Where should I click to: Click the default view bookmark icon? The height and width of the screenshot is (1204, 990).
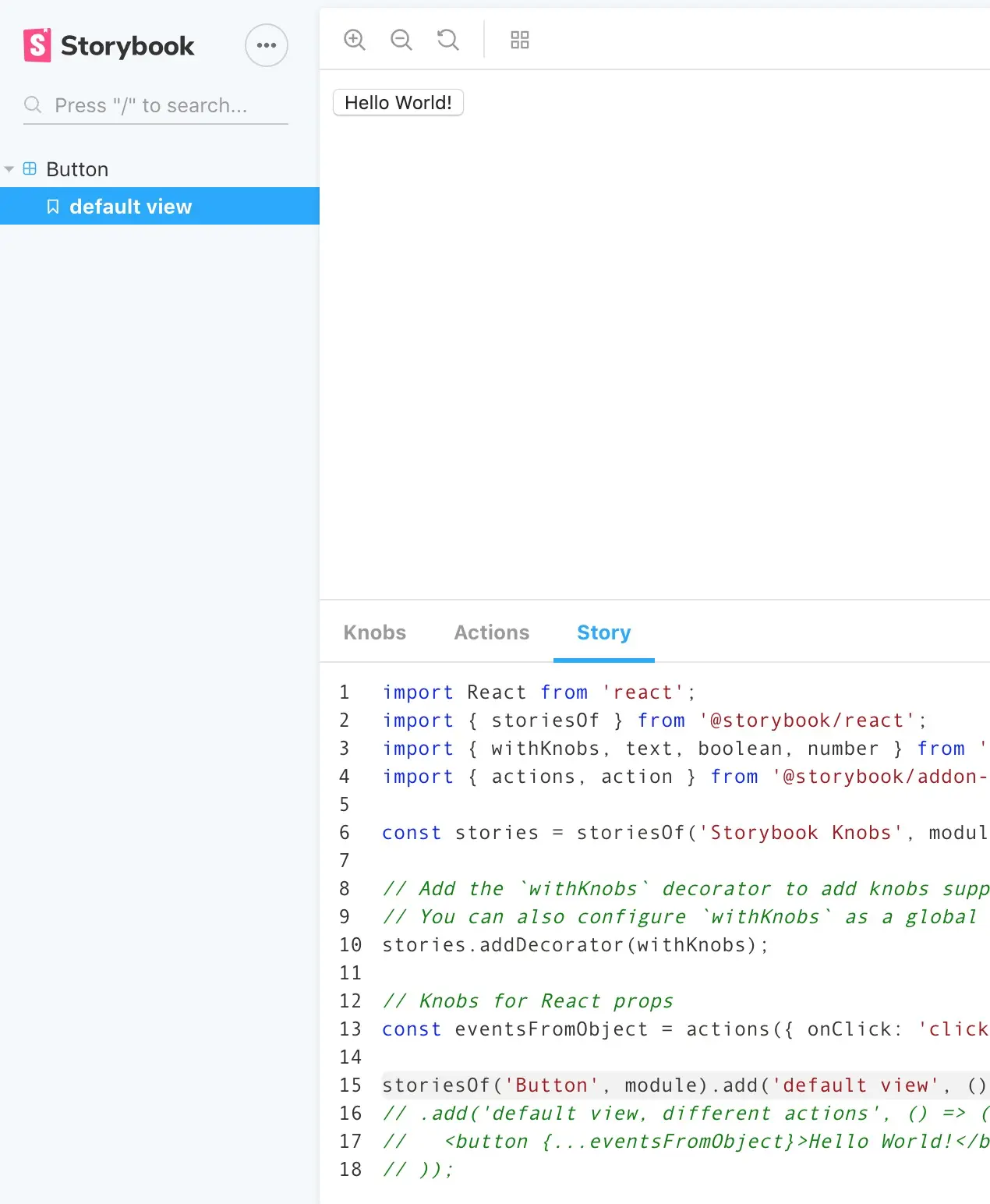(x=53, y=207)
